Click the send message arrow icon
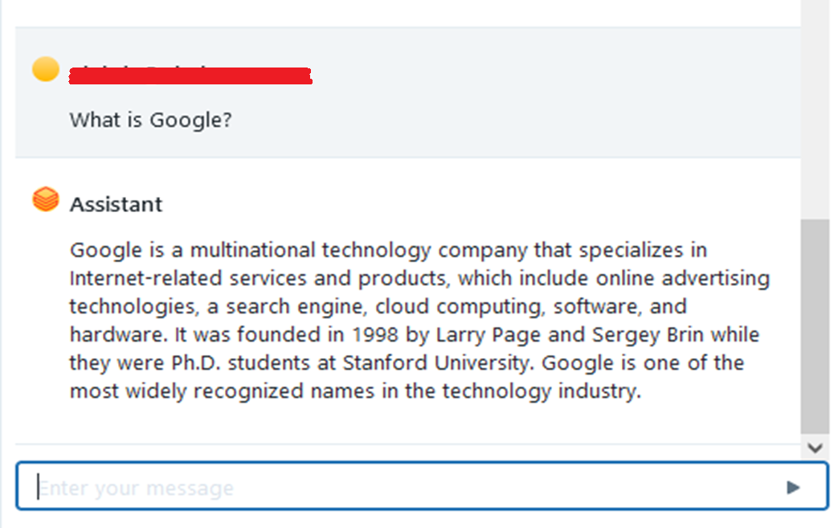838x528 pixels. point(793,487)
